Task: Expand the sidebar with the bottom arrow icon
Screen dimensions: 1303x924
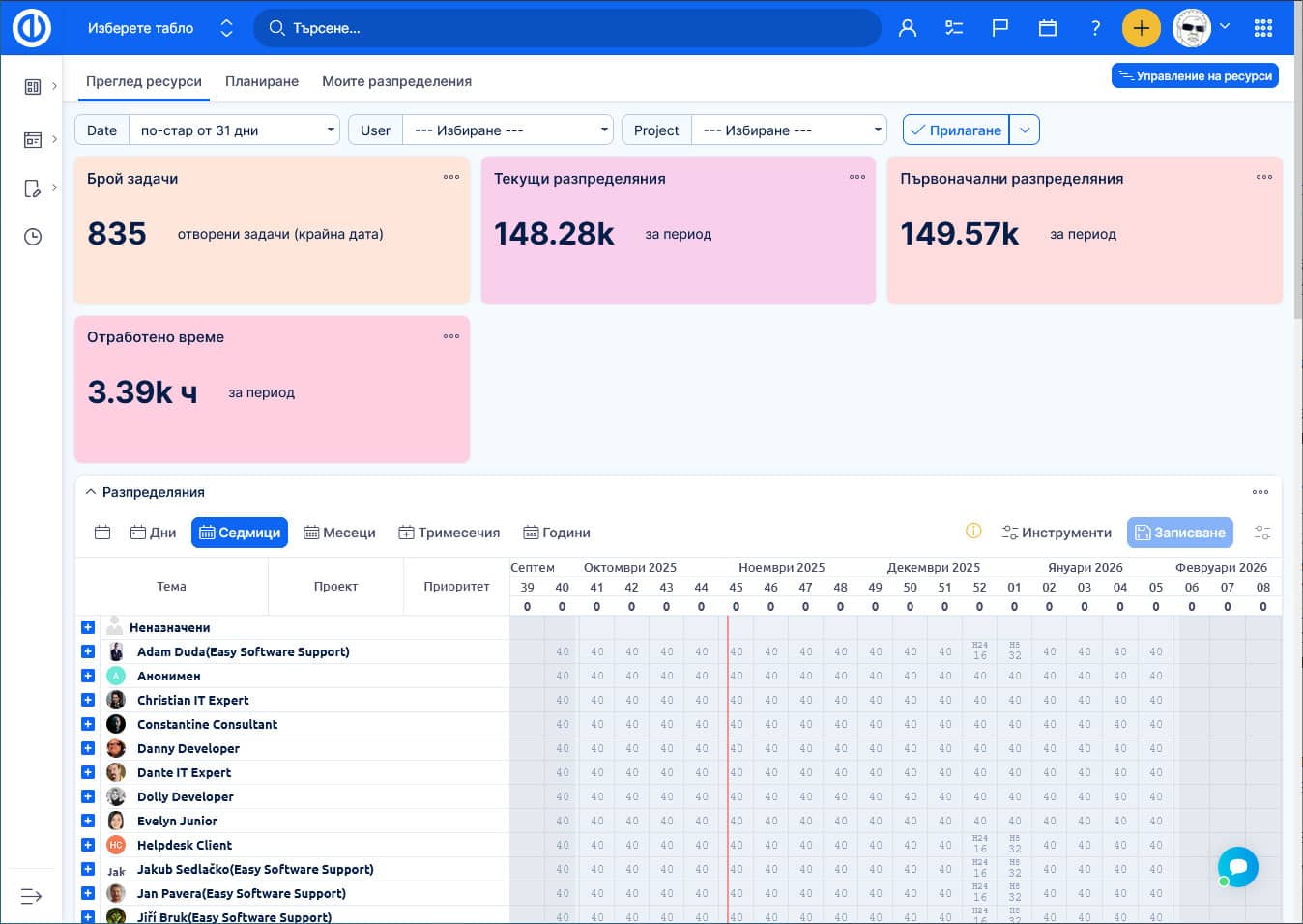Action: (x=31, y=896)
